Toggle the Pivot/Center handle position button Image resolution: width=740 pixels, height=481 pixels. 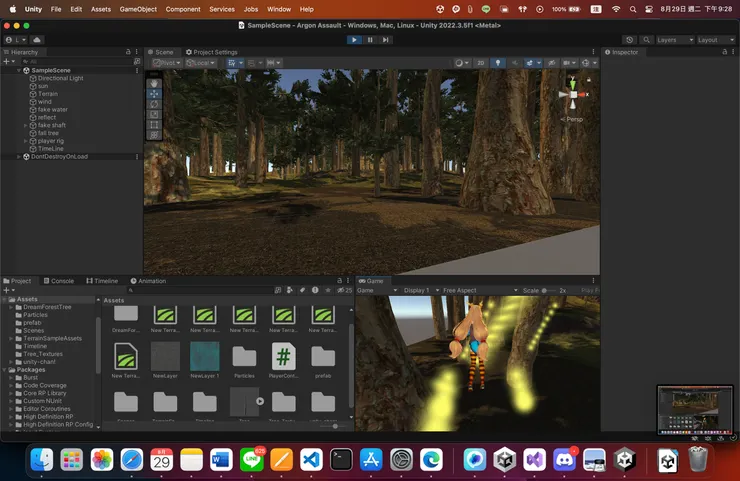tap(167, 62)
